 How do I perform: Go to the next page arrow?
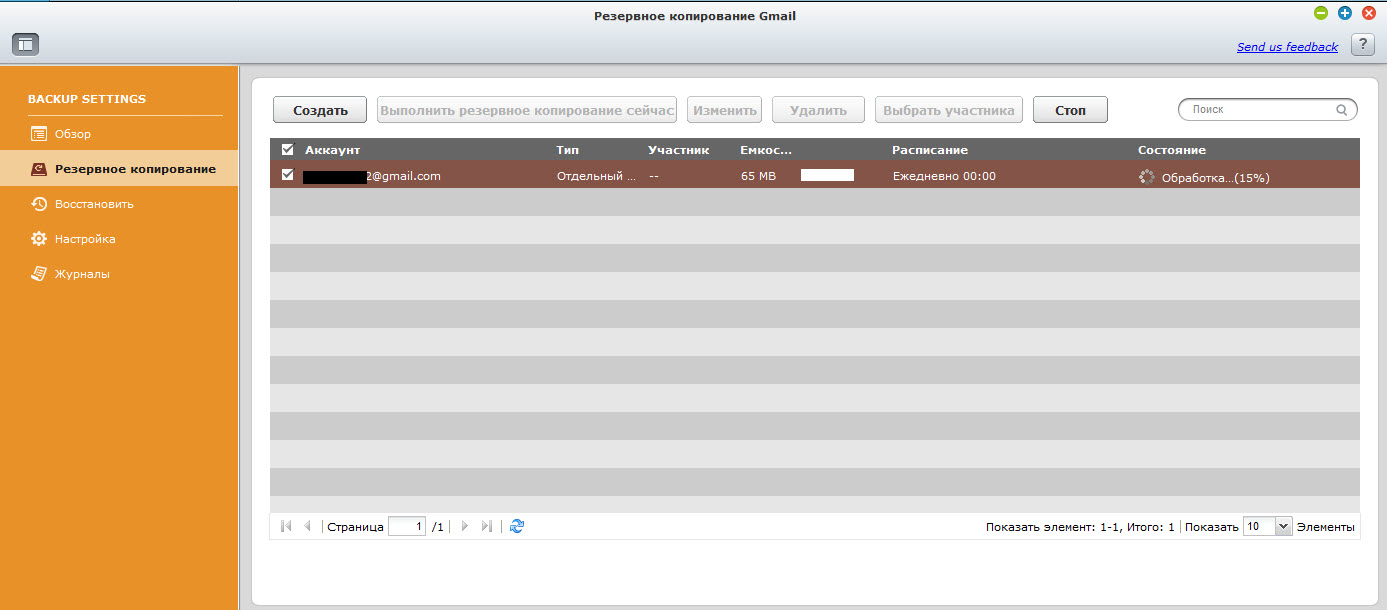pos(464,526)
